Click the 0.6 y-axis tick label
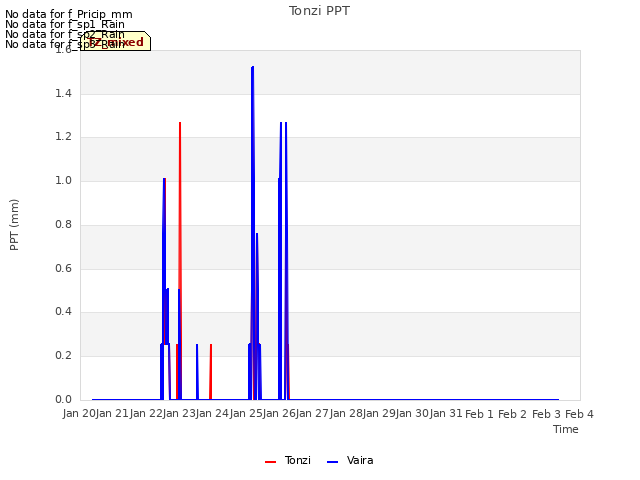 [x=63, y=268]
